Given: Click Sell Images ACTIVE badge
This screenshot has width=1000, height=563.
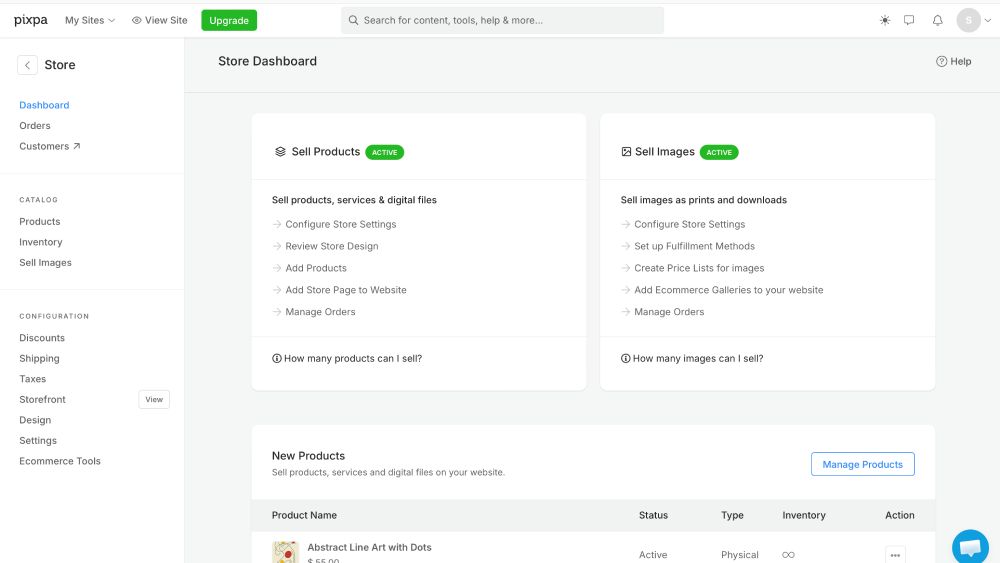Looking at the screenshot, I should point(719,152).
